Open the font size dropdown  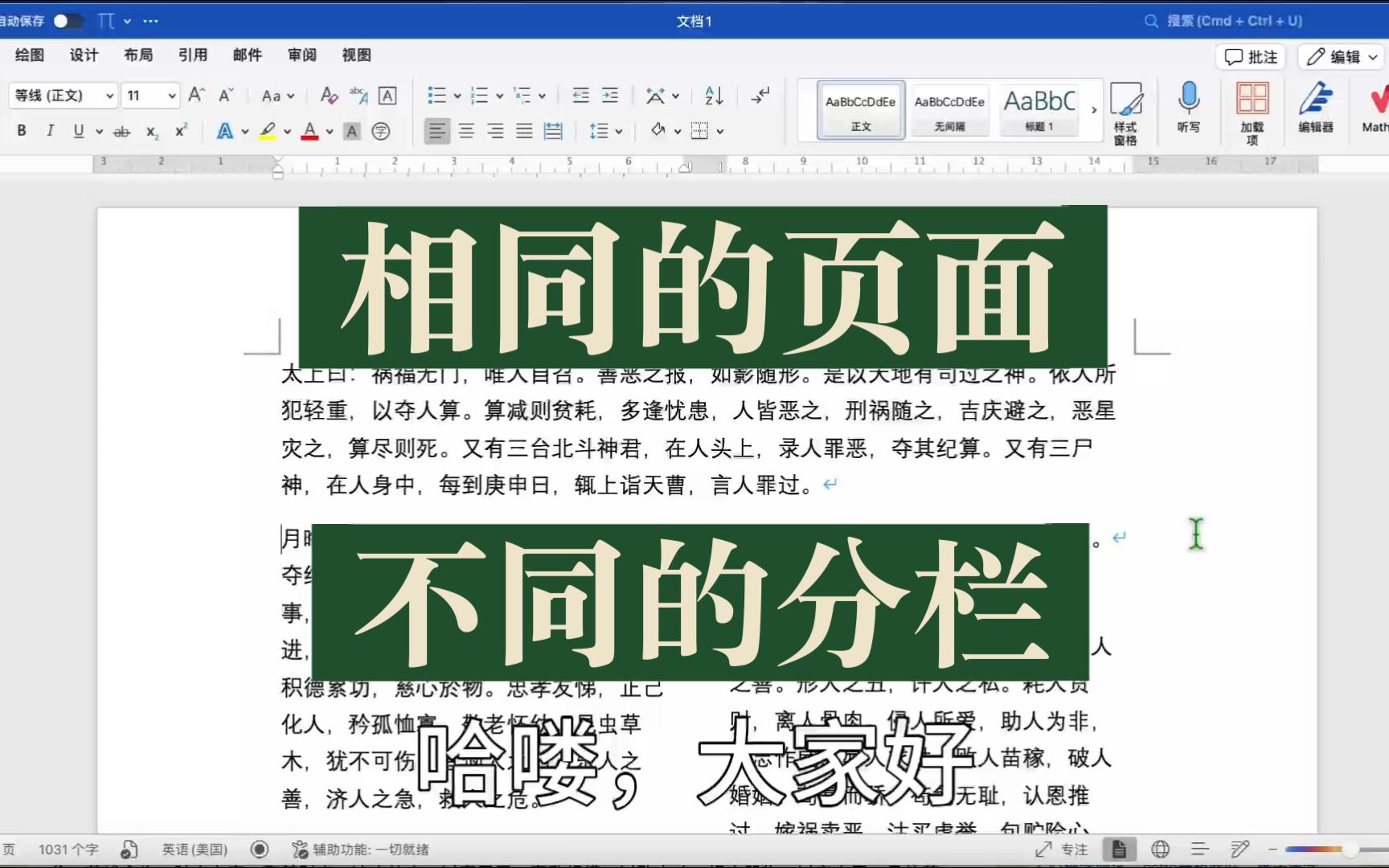click(171, 95)
